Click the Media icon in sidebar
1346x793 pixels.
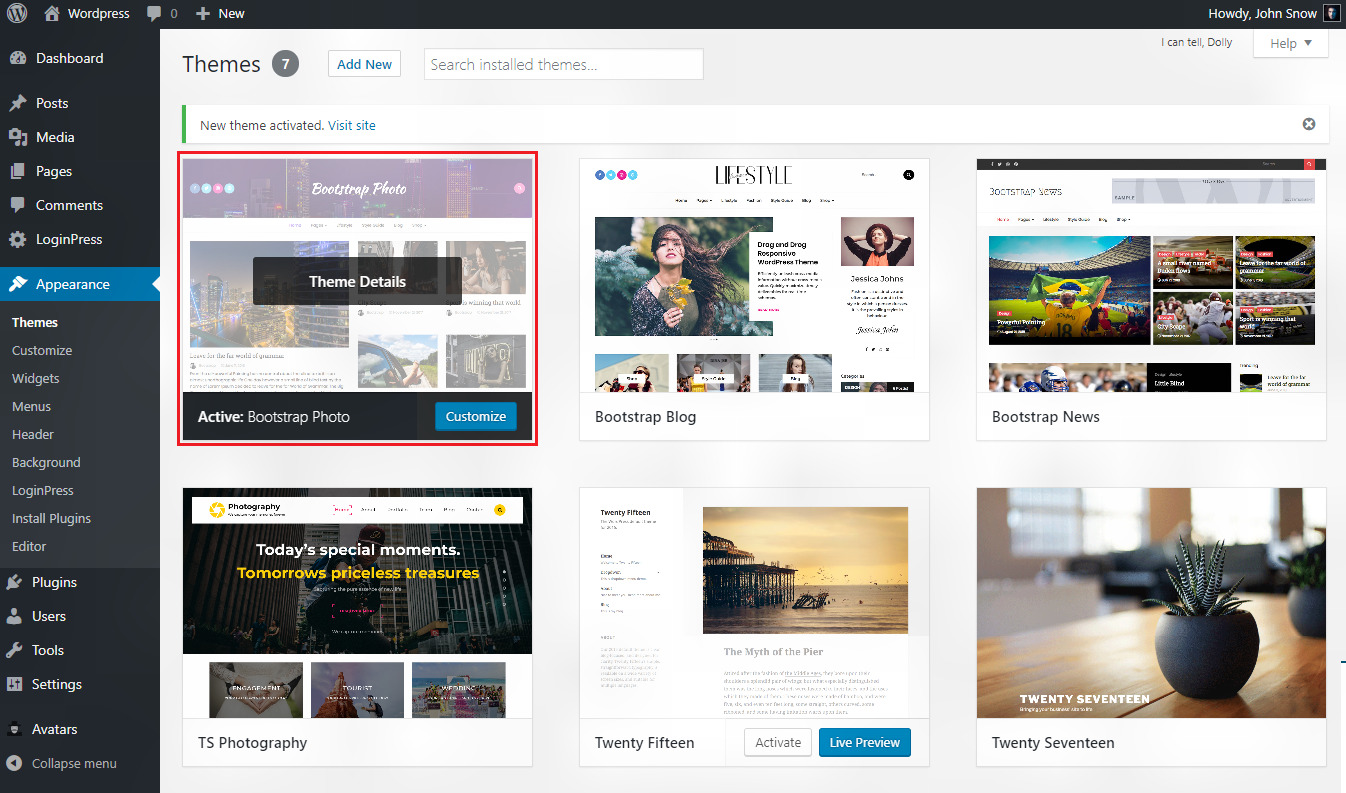tap(17, 137)
